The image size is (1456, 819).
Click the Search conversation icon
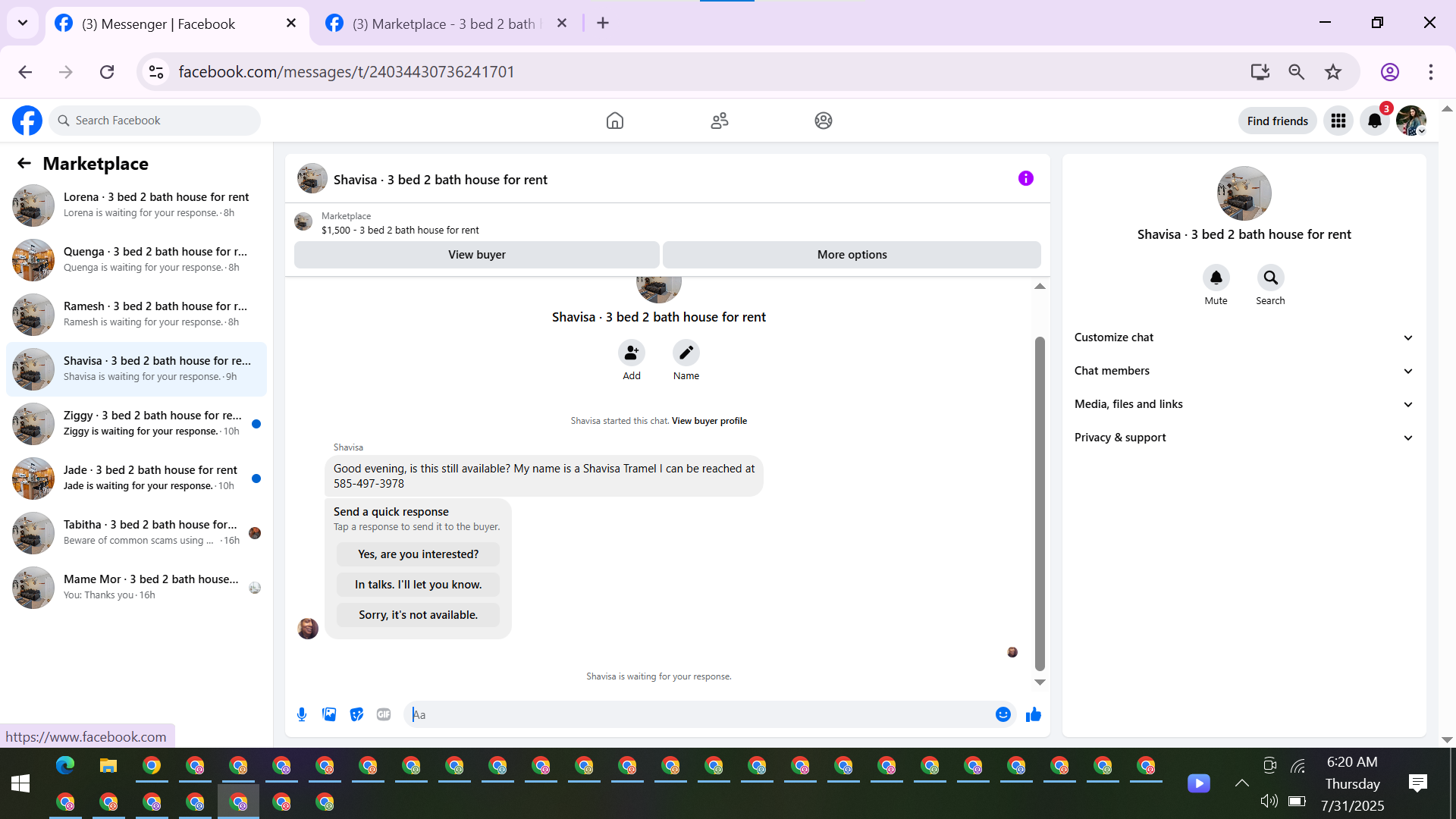pos(1270,278)
